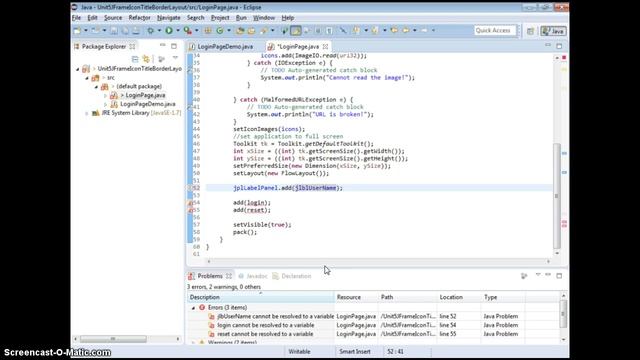Open the Problems view menu dropdown
Viewport: 640px width, 360px height.
coord(538,275)
